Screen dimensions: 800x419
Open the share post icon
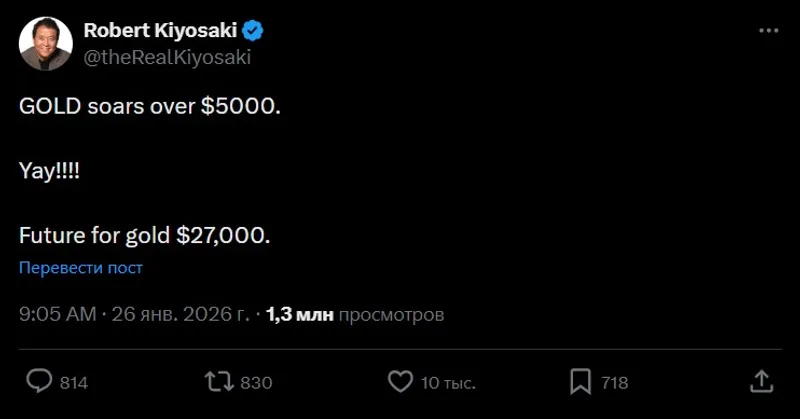(x=760, y=381)
